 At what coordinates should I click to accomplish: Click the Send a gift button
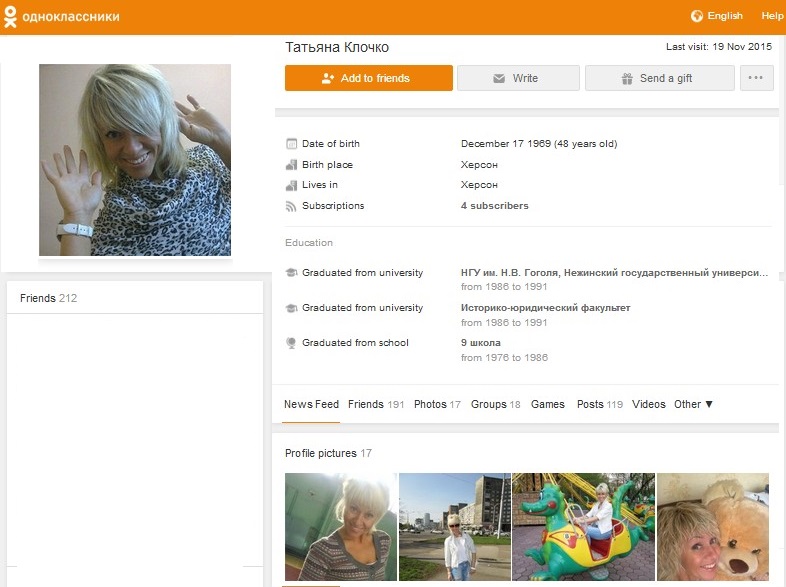tap(659, 78)
